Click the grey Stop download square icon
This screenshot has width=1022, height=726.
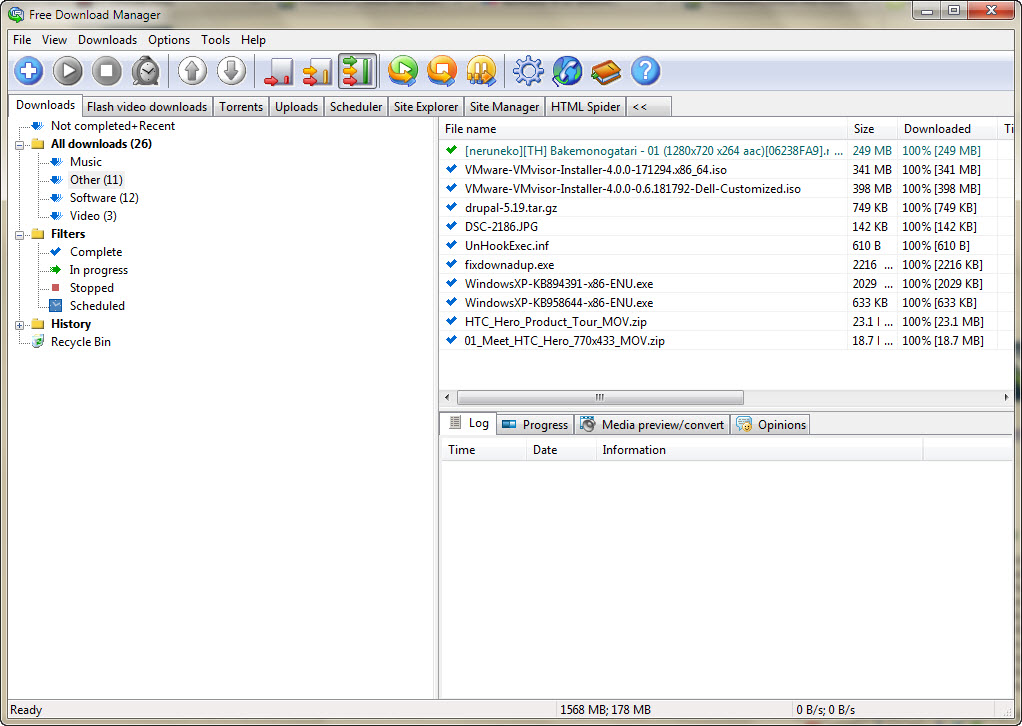[x=107, y=70]
